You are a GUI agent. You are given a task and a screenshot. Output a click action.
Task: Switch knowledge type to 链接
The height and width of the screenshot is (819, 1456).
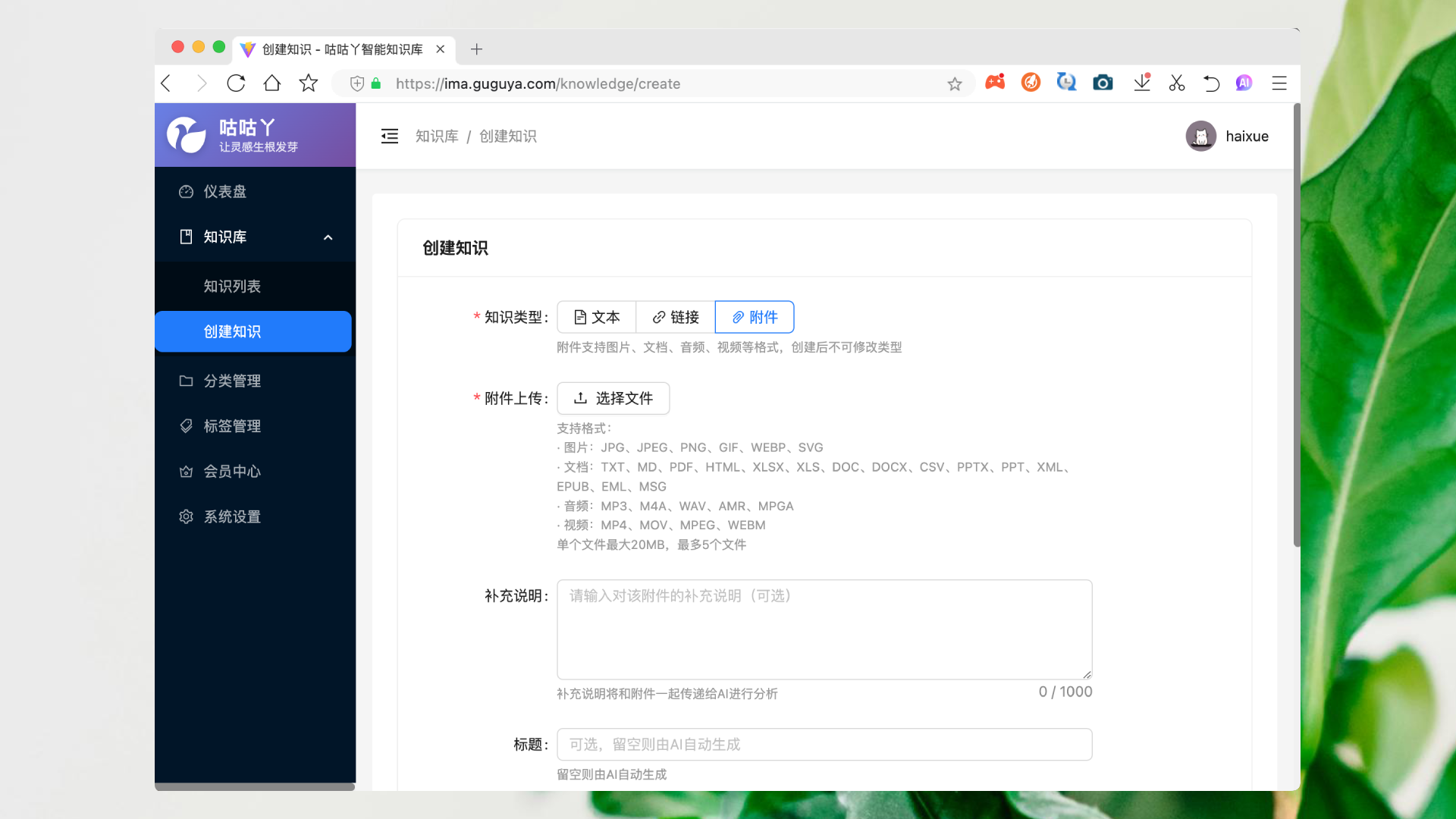675,317
